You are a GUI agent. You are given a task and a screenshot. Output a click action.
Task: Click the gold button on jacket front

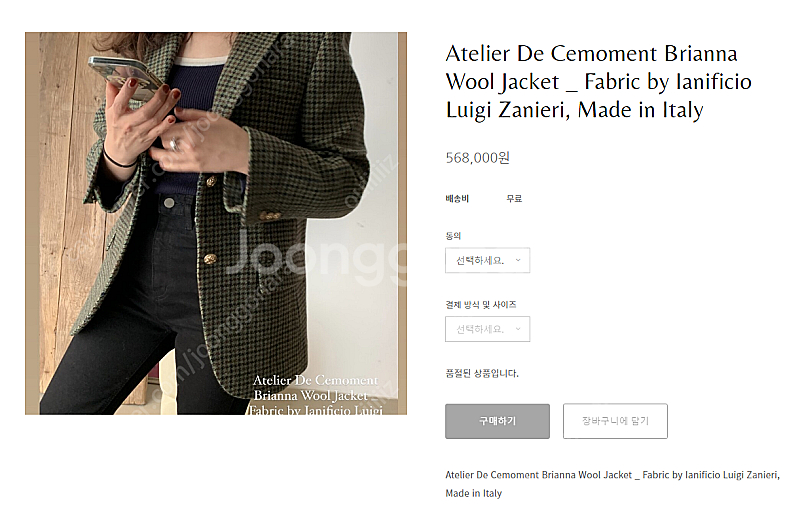[210, 259]
